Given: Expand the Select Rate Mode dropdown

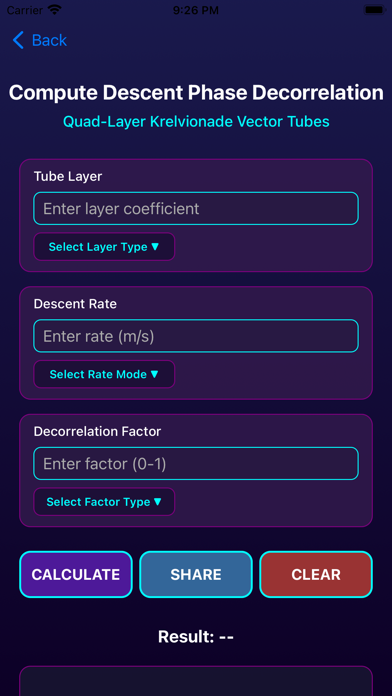Looking at the screenshot, I should 104,374.
